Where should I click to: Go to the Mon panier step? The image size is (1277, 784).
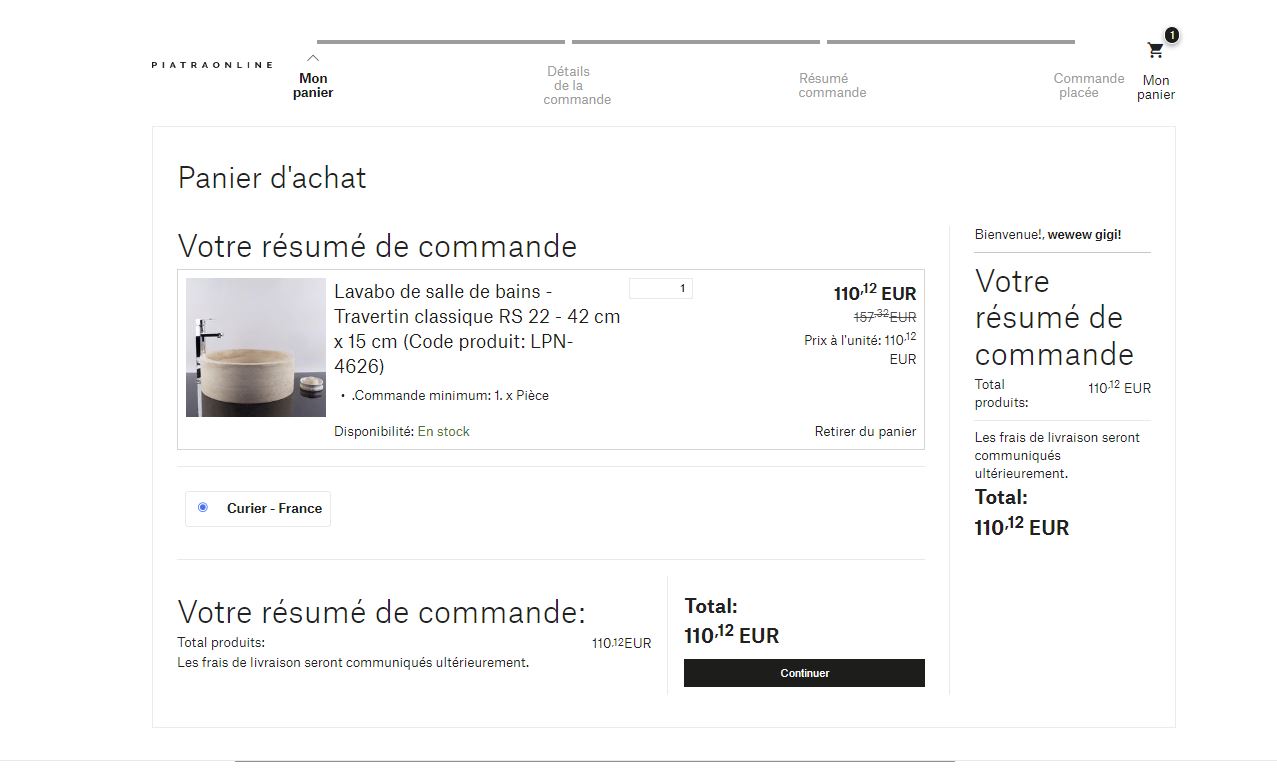[313, 85]
